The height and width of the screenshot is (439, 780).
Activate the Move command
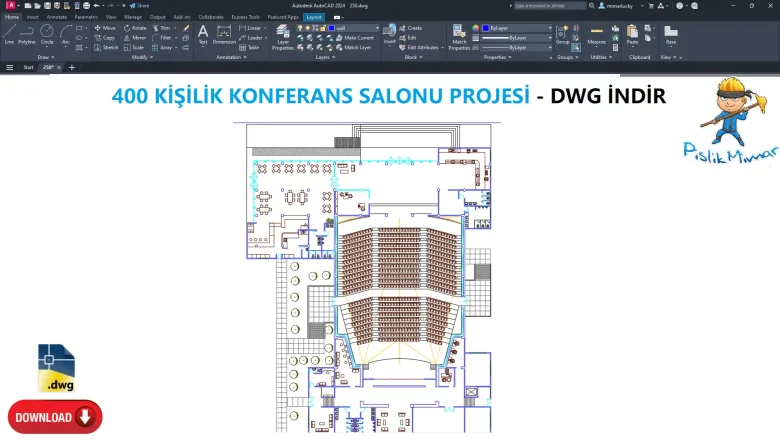(105, 28)
